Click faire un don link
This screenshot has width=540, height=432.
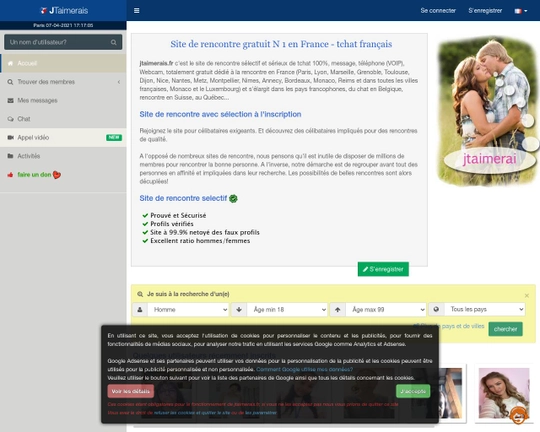tap(34, 175)
